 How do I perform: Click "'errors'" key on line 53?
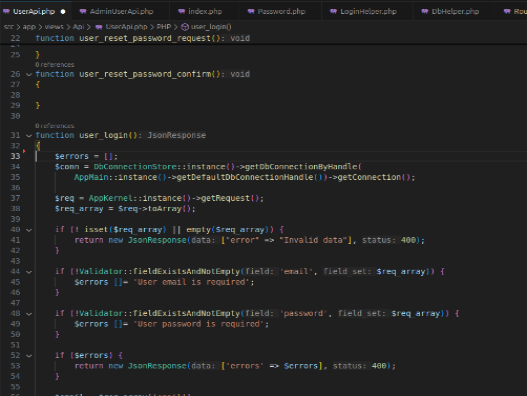tap(243, 366)
